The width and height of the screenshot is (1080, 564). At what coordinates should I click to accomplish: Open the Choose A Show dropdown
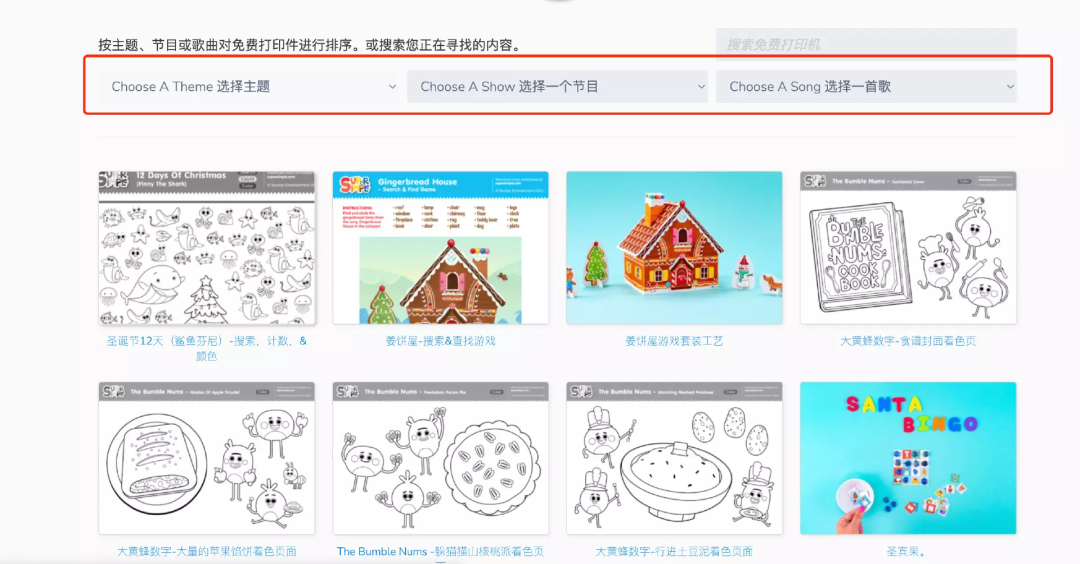coord(557,87)
